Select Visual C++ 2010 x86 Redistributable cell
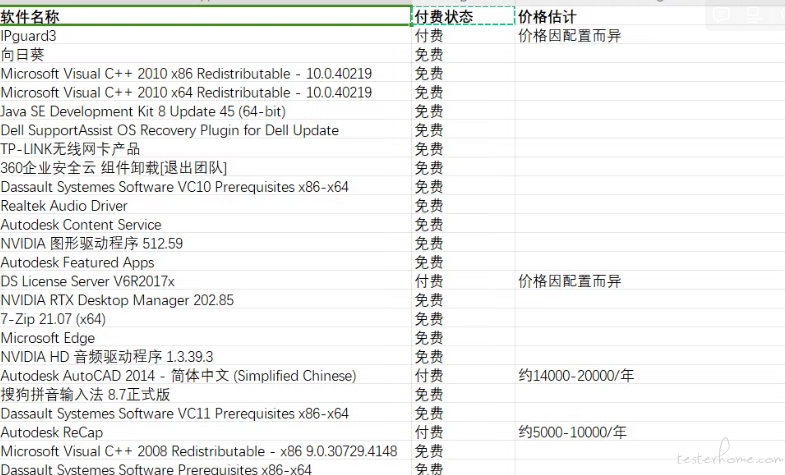Image resolution: width=785 pixels, height=475 pixels. pyautogui.click(x=205, y=73)
